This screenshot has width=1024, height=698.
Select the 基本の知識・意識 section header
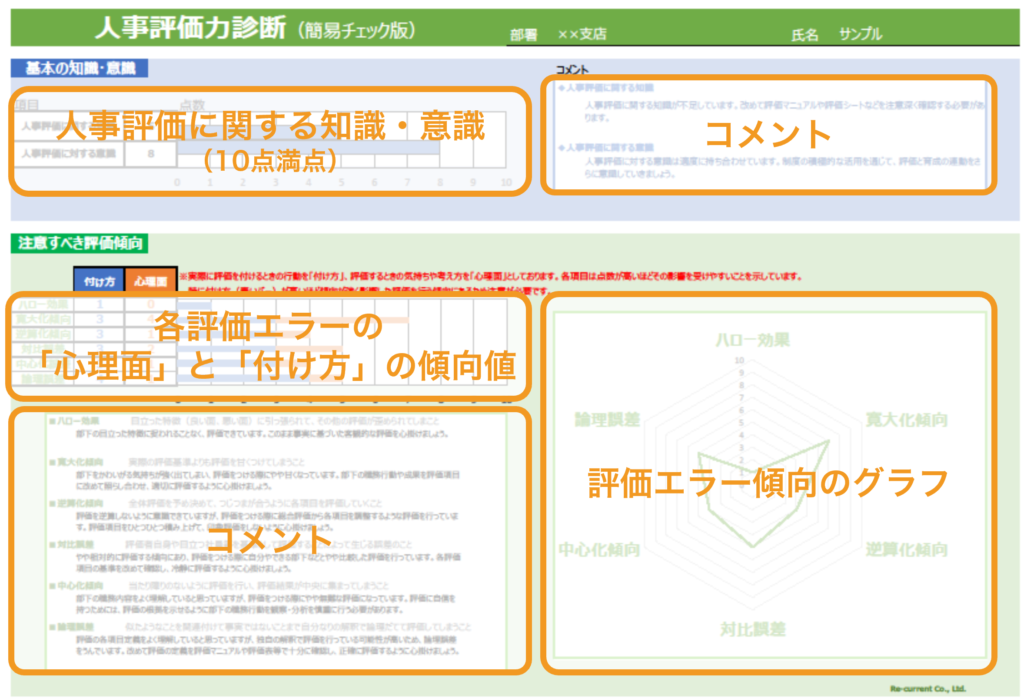coord(78,69)
